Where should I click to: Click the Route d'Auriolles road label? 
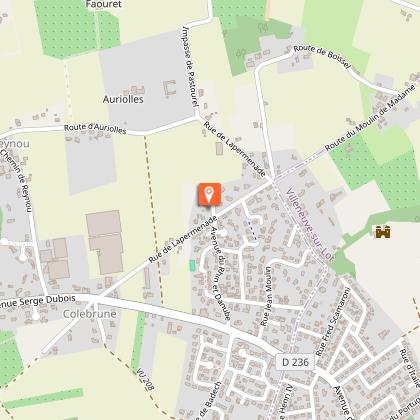tap(95, 129)
